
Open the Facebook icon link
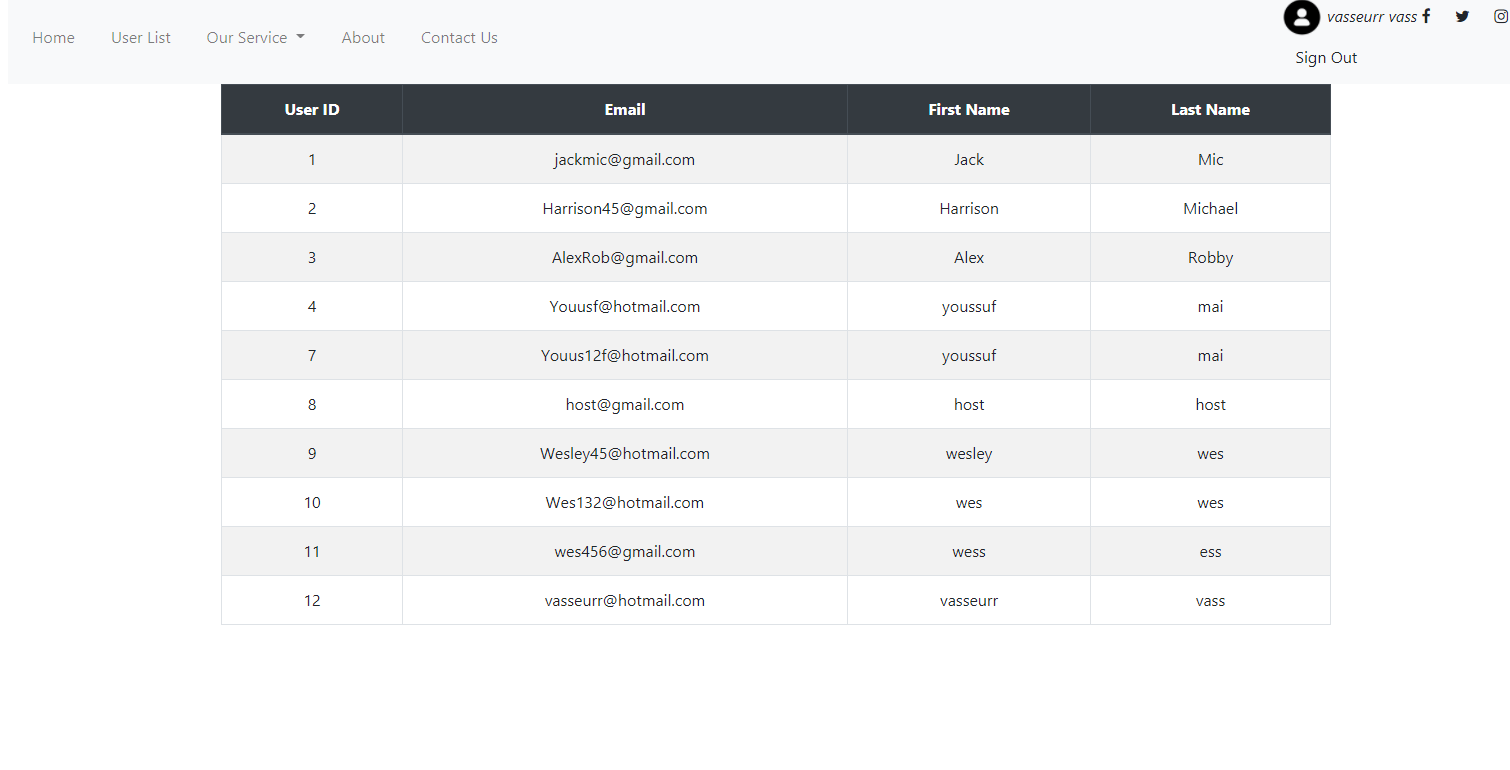(x=1426, y=16)
